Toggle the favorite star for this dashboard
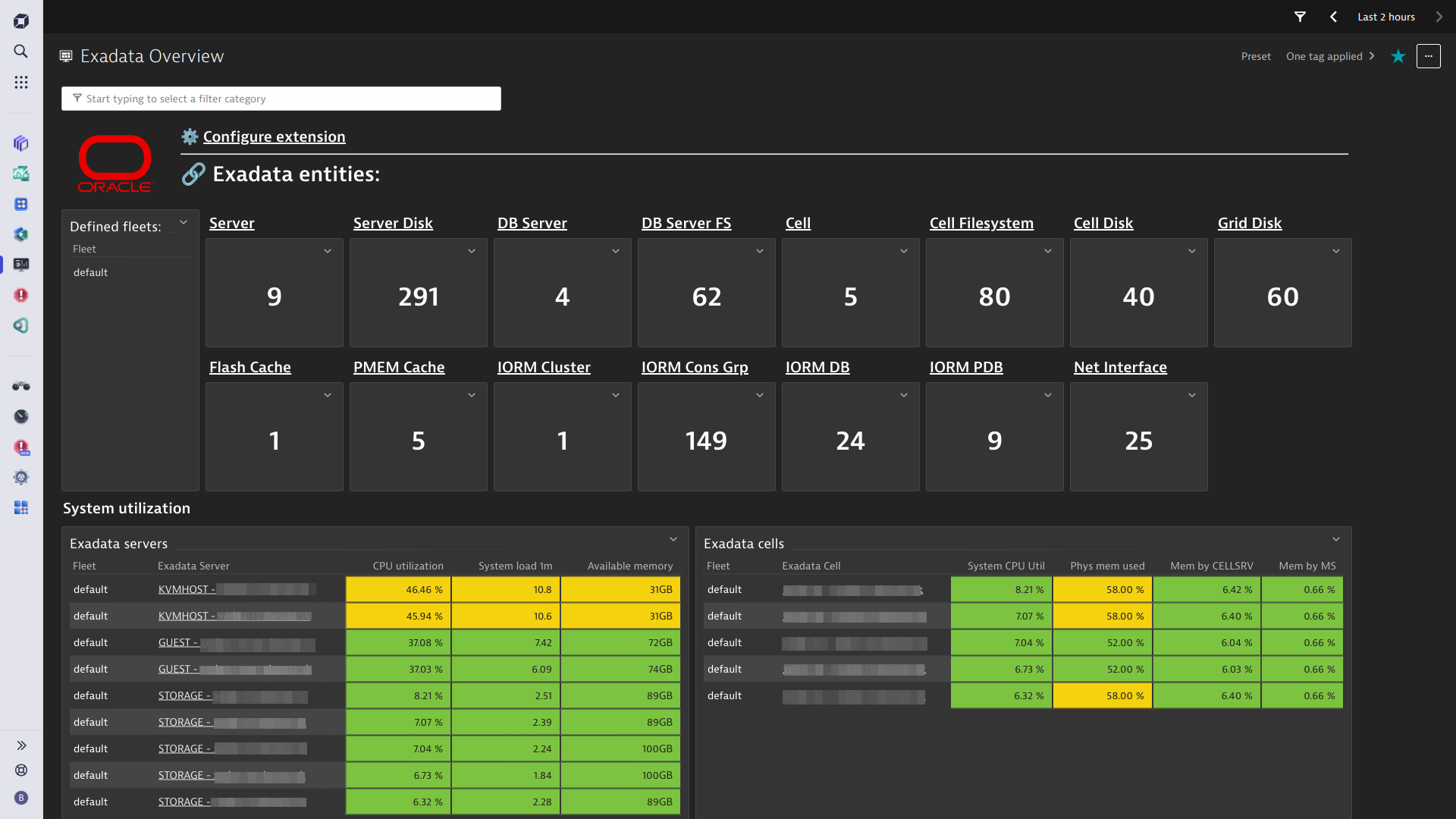The image size is (1456, 819). click(1398, 56)
